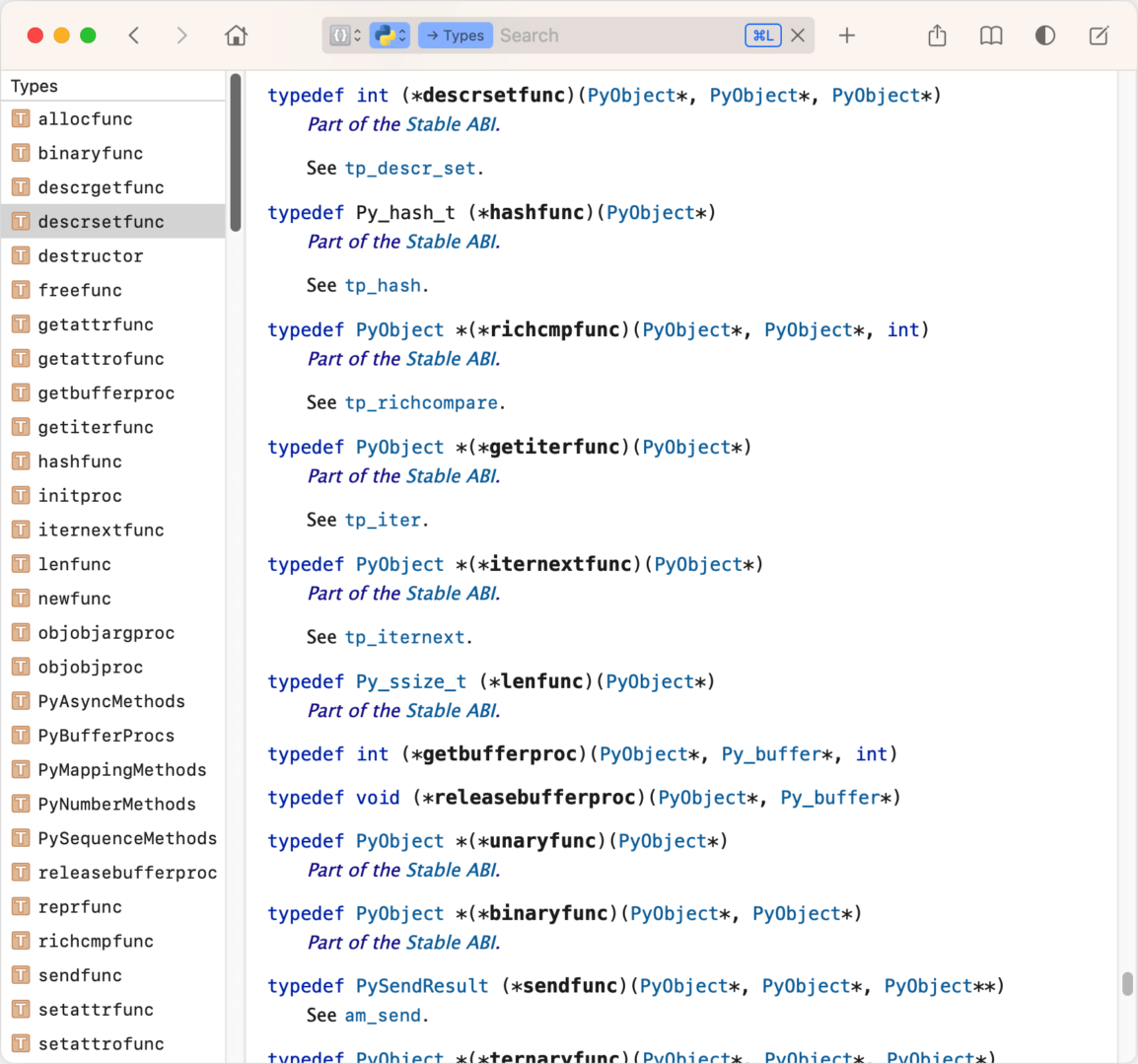Open the edit note icon

pos(1099,35)
